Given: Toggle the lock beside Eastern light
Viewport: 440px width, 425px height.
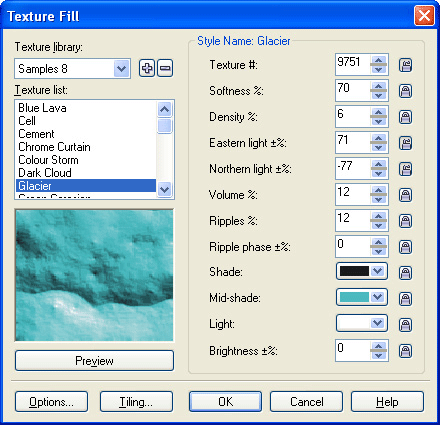Looking at the screenshot, I should point(405,143).
